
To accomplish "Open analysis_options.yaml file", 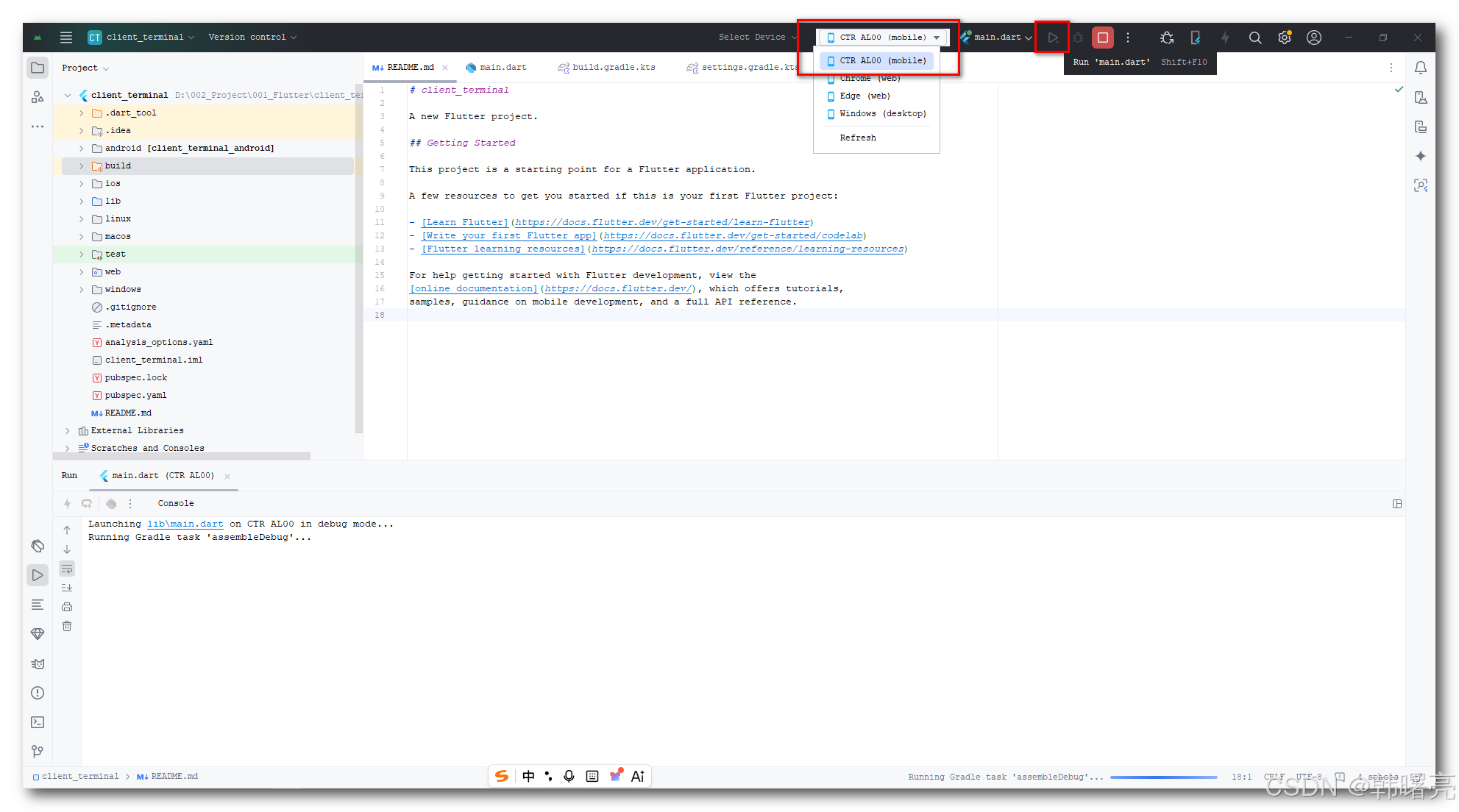I will click(158, 343).
